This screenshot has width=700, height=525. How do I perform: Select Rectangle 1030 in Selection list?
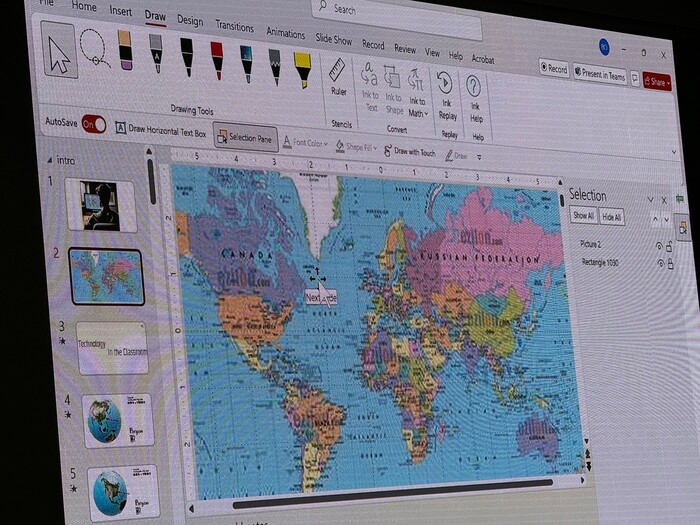coord(600,262)
